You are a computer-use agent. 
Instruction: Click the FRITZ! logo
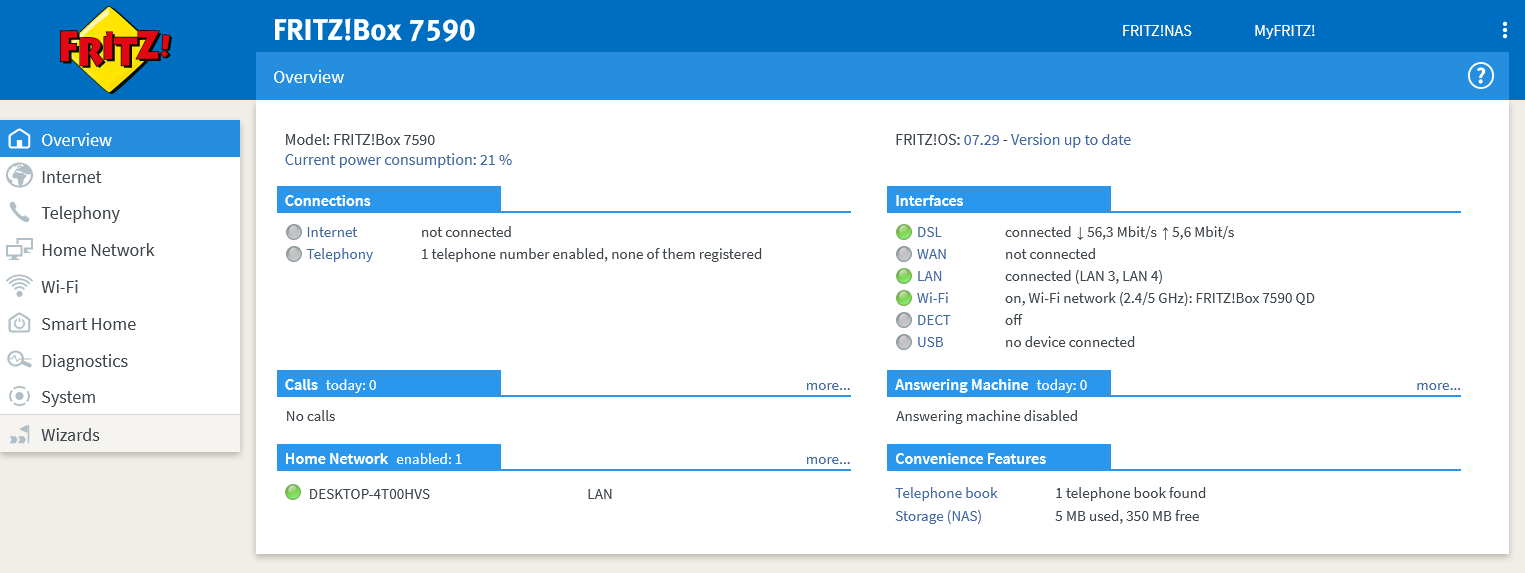point(116,49)
